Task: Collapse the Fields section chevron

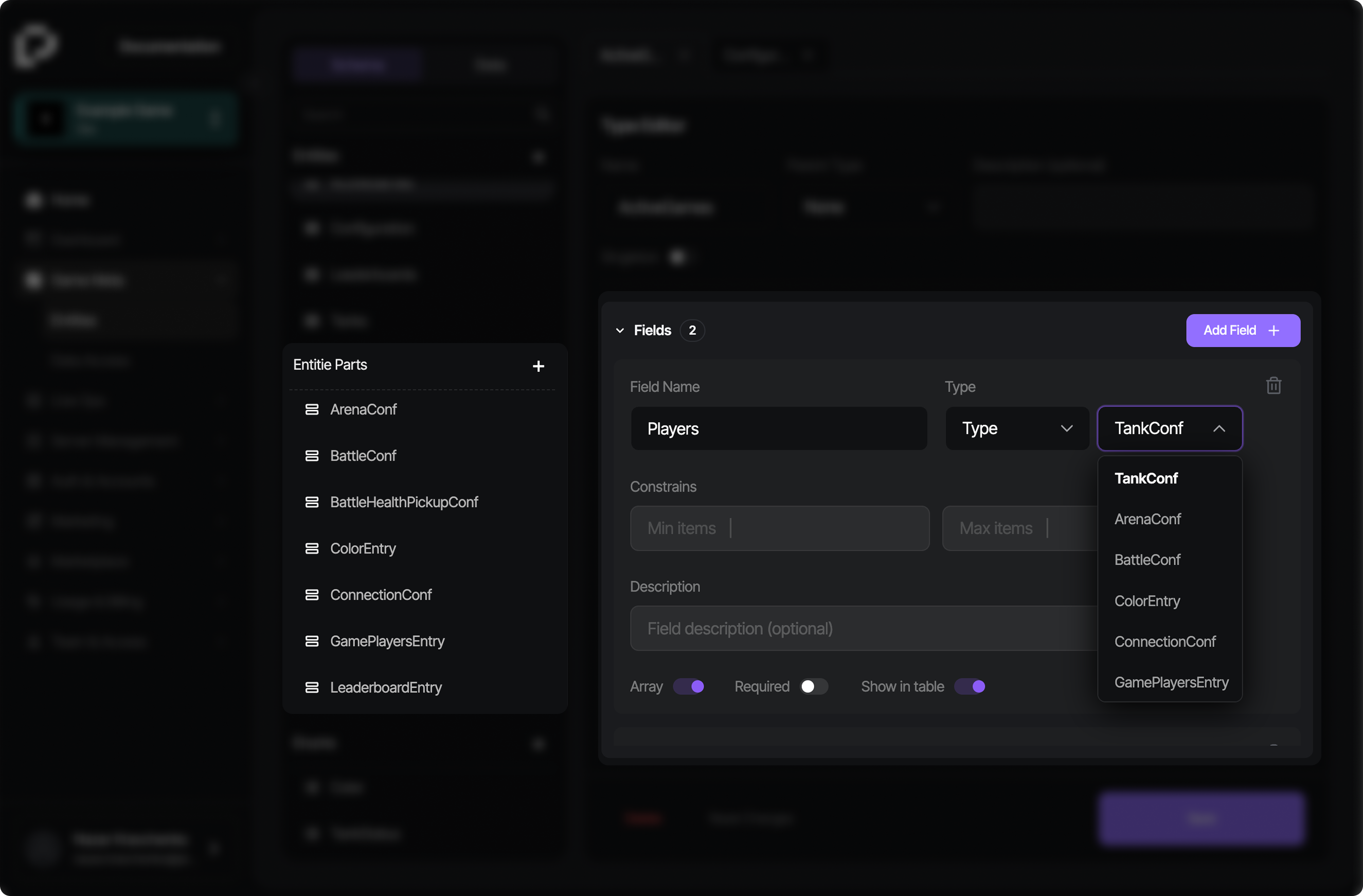Action: pos(620,330)
